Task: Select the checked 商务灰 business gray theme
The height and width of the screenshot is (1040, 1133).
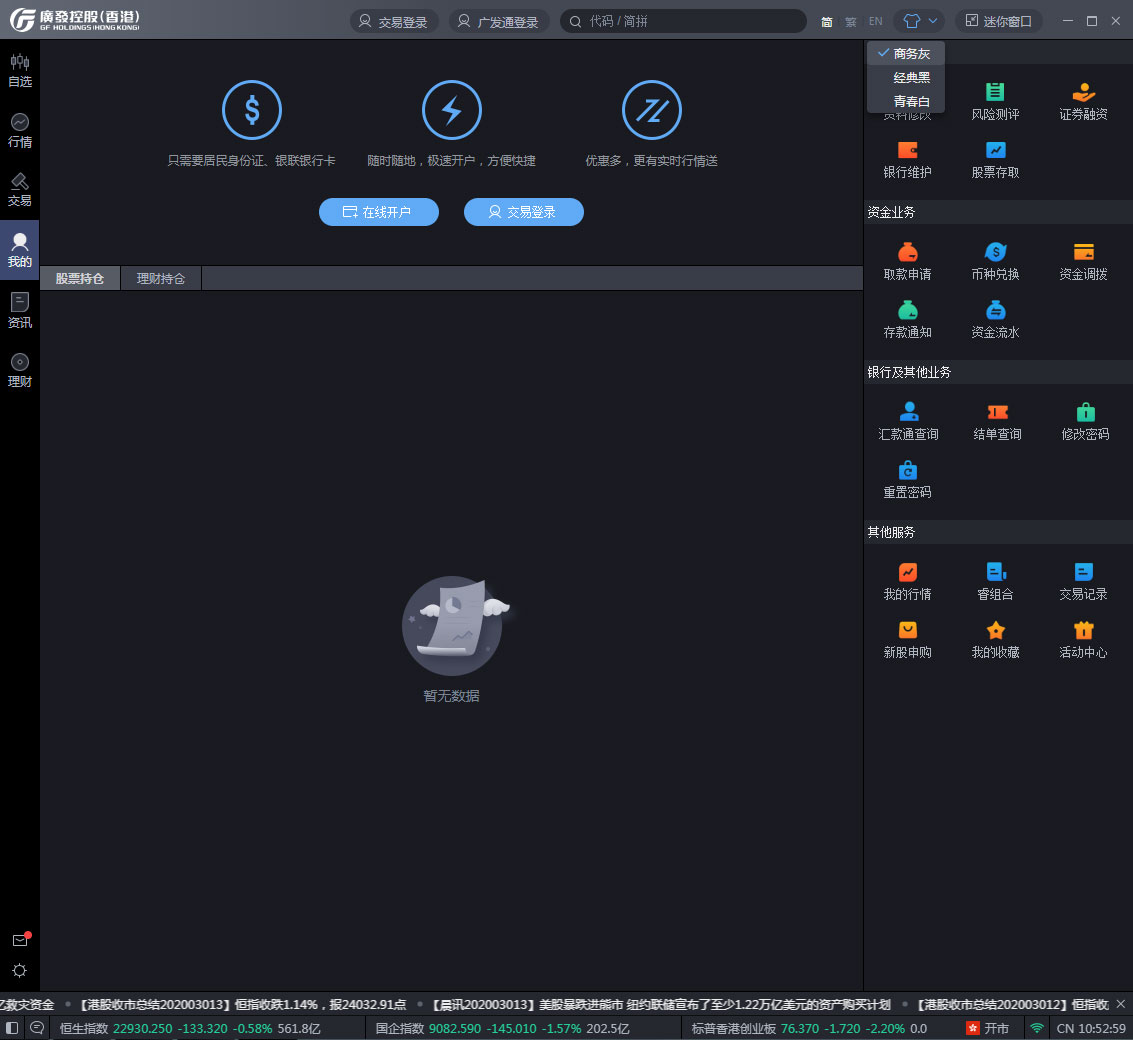Action: coord(911,54)
